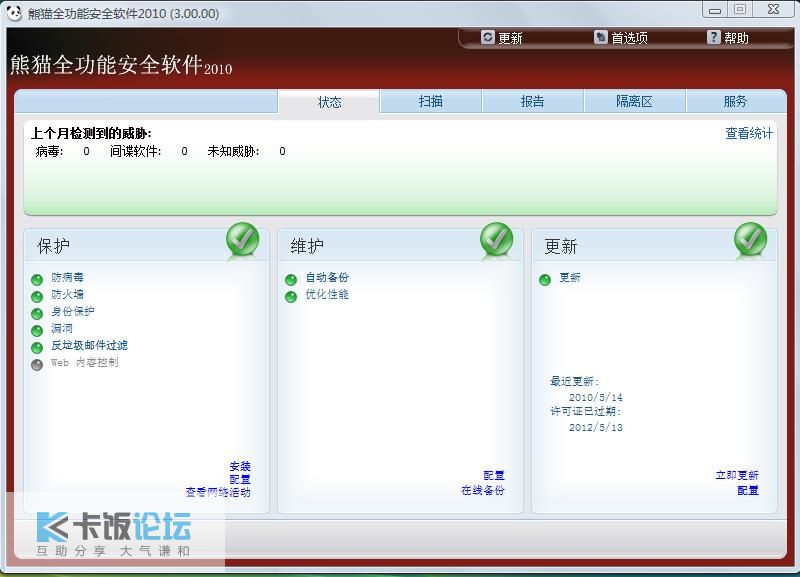Open the 自动备份 link
The height and width of the screenshot is (577, 800).
[327, 278]
